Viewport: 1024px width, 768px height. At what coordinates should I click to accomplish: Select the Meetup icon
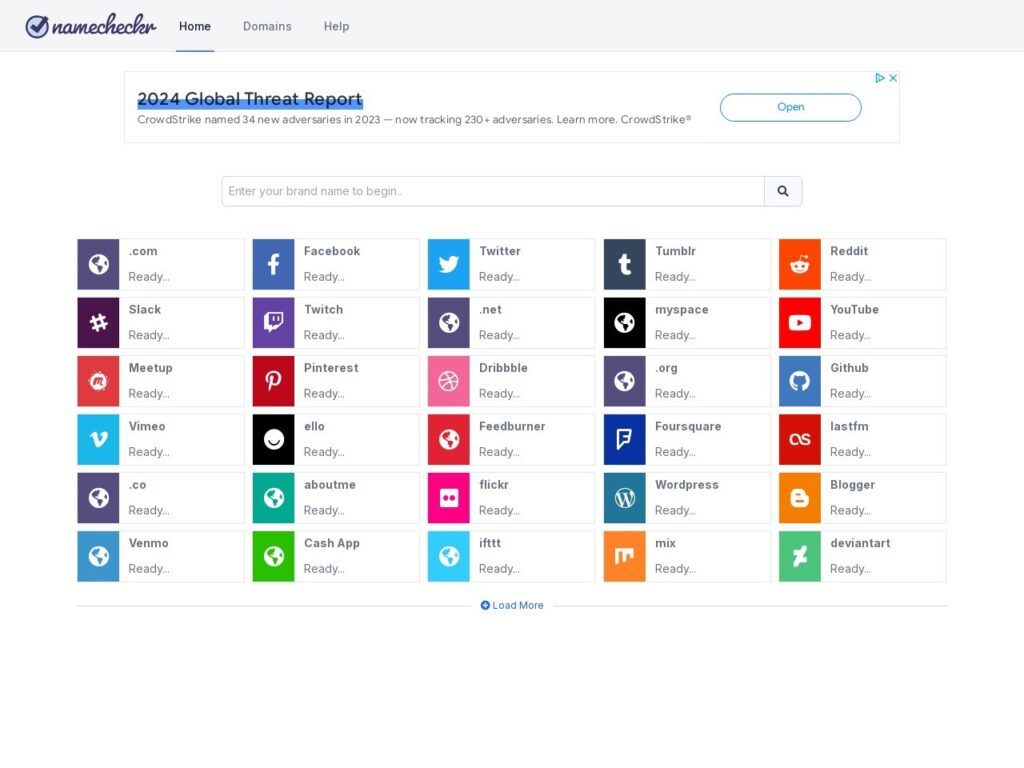click(x=98, y=381)
